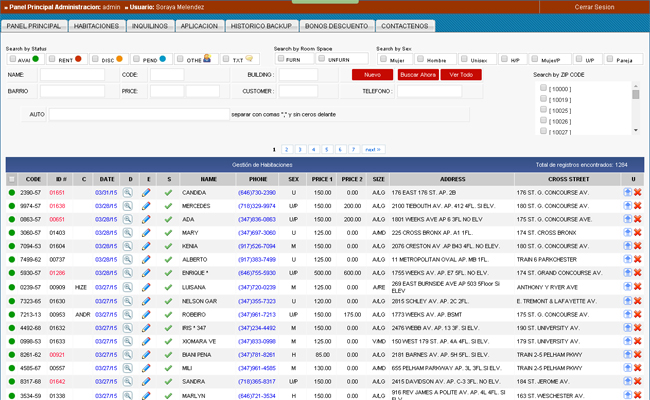Toggle the select-all checkbox in table header
The image size is (650, 400).
11,178
